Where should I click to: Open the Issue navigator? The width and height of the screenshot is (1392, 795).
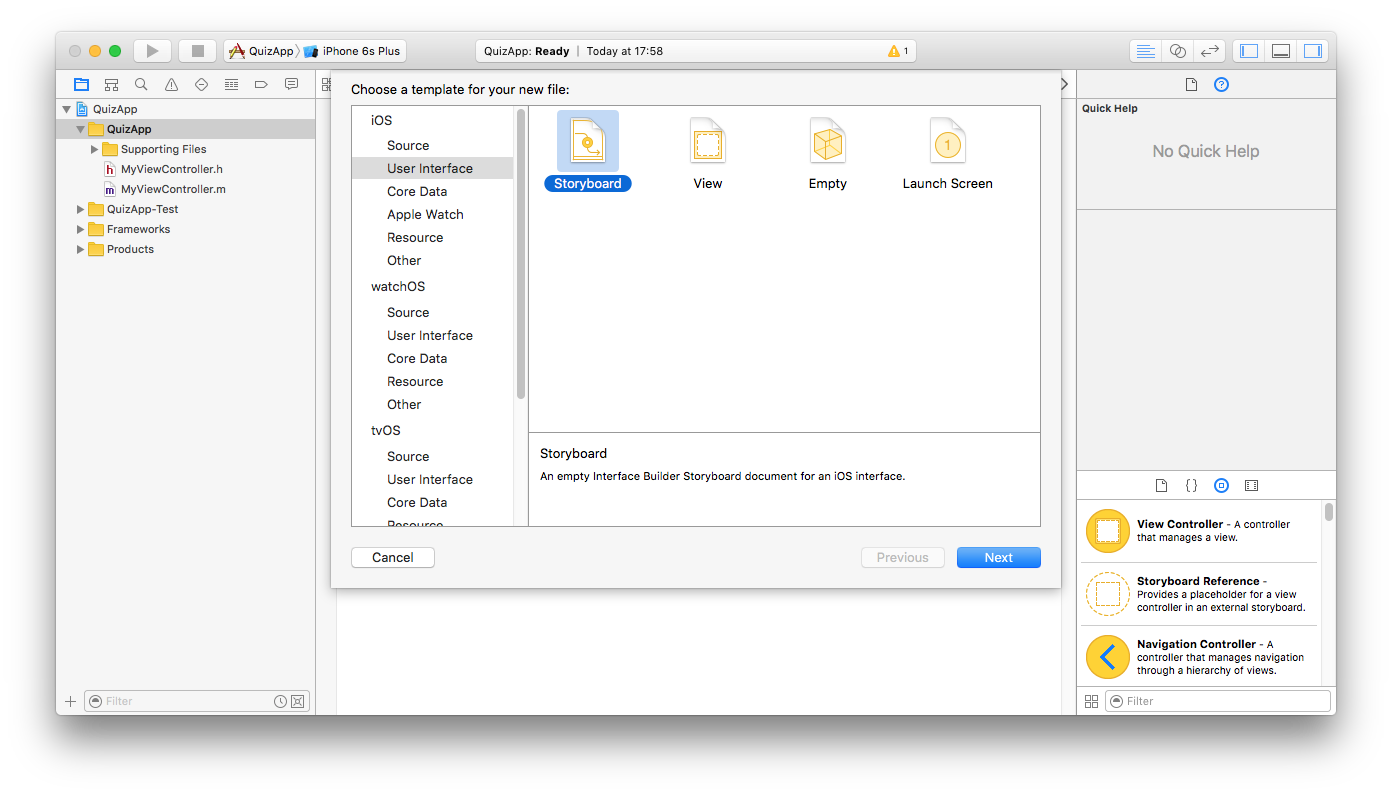[x=171, y=85]
